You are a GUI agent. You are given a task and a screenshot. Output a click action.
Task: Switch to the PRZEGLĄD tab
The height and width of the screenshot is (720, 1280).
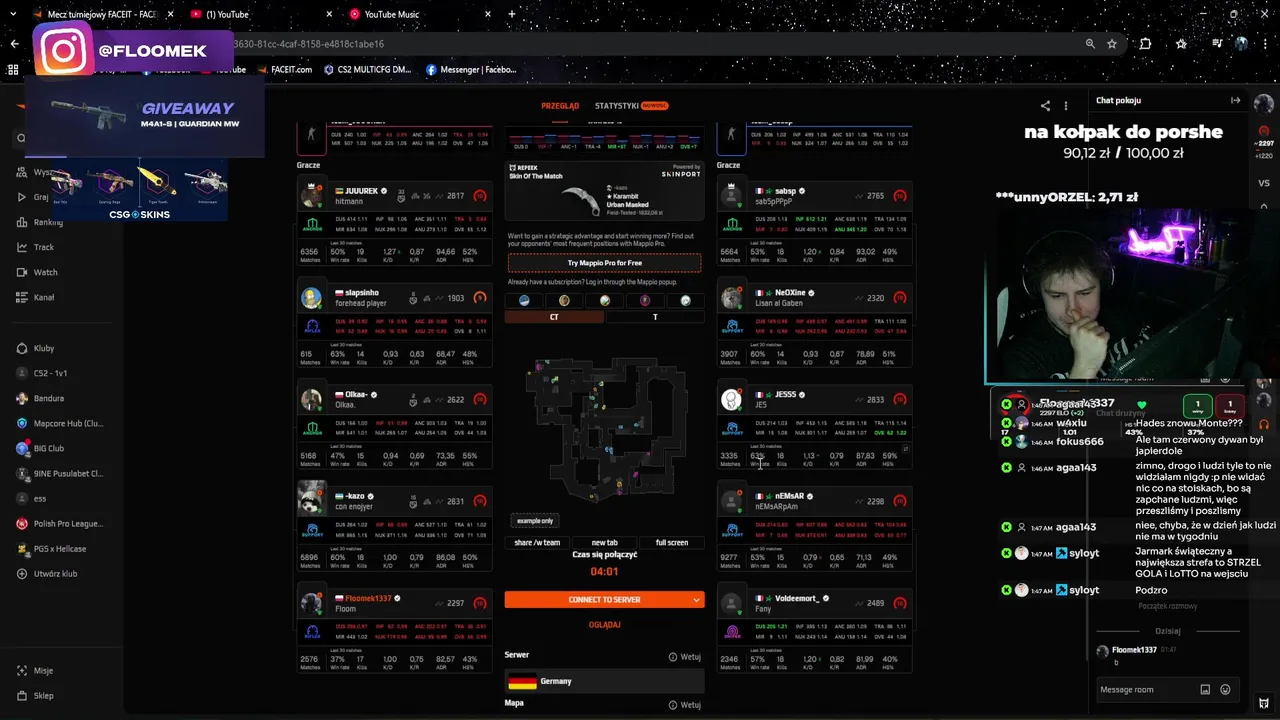560,105
